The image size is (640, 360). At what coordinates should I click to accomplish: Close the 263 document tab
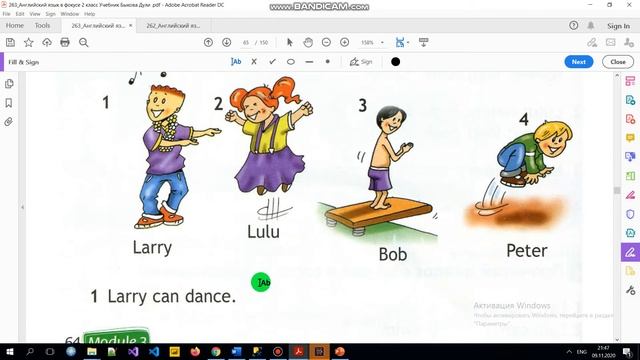click(x=131, y=25)
